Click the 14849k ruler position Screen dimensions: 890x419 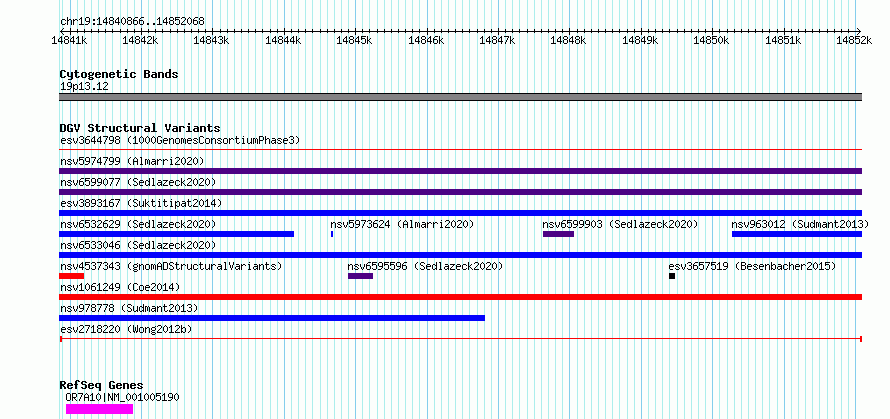click(x=641, y=40)
